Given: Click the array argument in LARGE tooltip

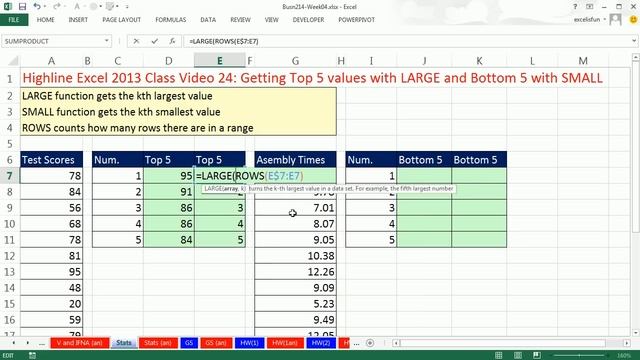Looking at the screenshot, I should click(x=230, y=189).
